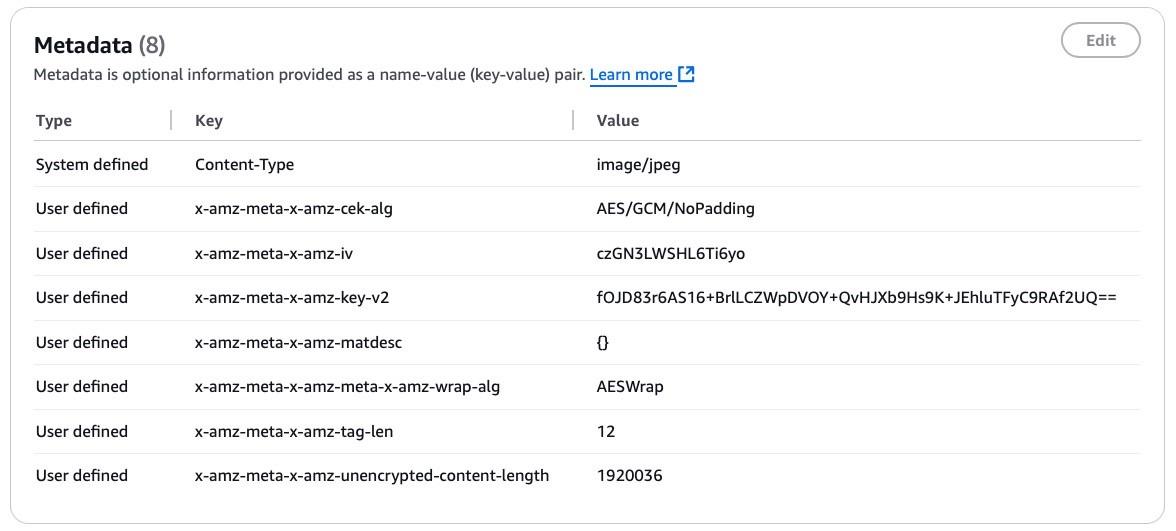Click the czGN3LWSHL6Ti6yo value
This screenshot has height=531, width=1176.
pyautogui.click(x=670, y=254)
